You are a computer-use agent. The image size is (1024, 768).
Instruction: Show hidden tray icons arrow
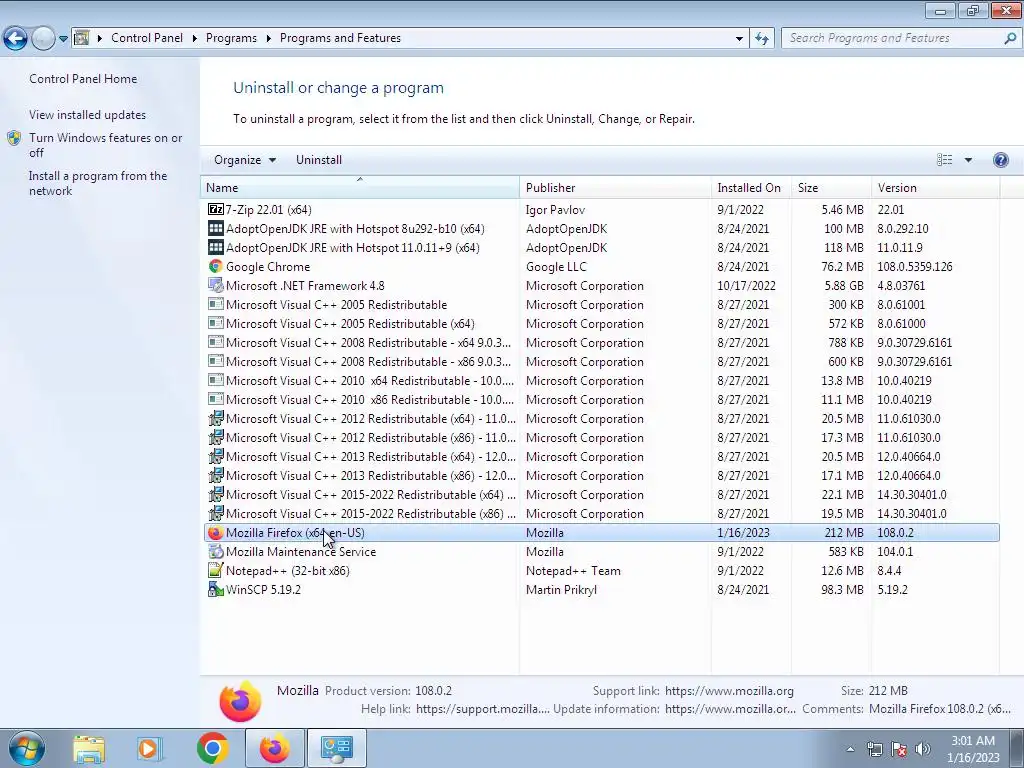click(x=850, y=749)
